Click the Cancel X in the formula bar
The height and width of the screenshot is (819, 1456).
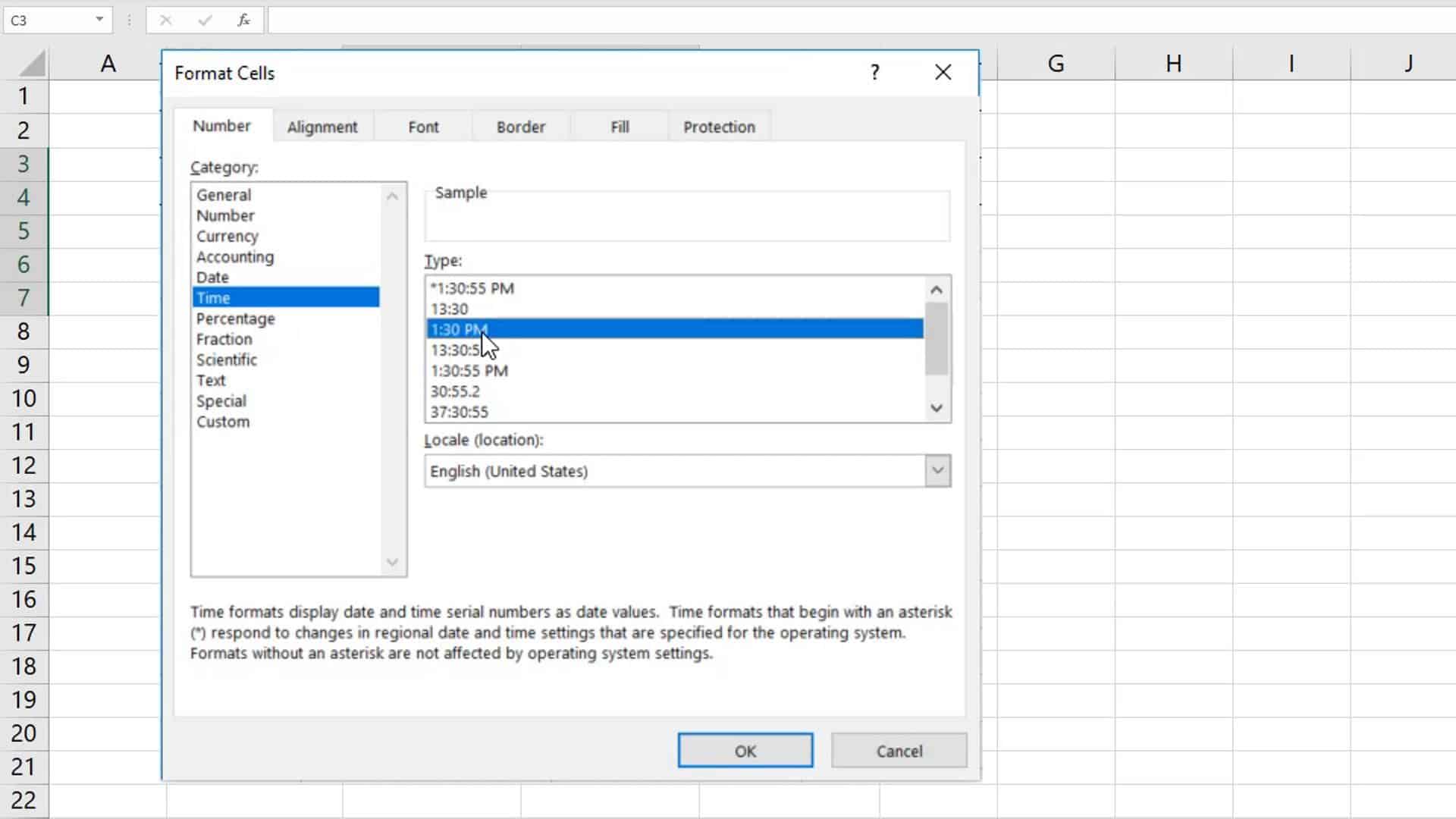[x=165, y=20]
